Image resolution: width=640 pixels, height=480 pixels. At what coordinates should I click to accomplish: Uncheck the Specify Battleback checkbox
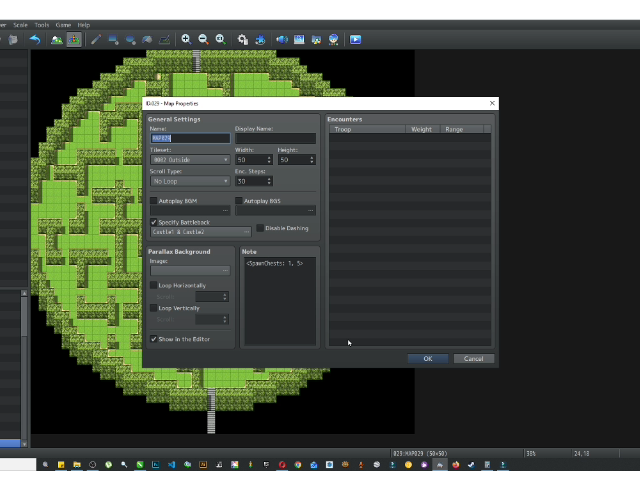coord(153,222)
